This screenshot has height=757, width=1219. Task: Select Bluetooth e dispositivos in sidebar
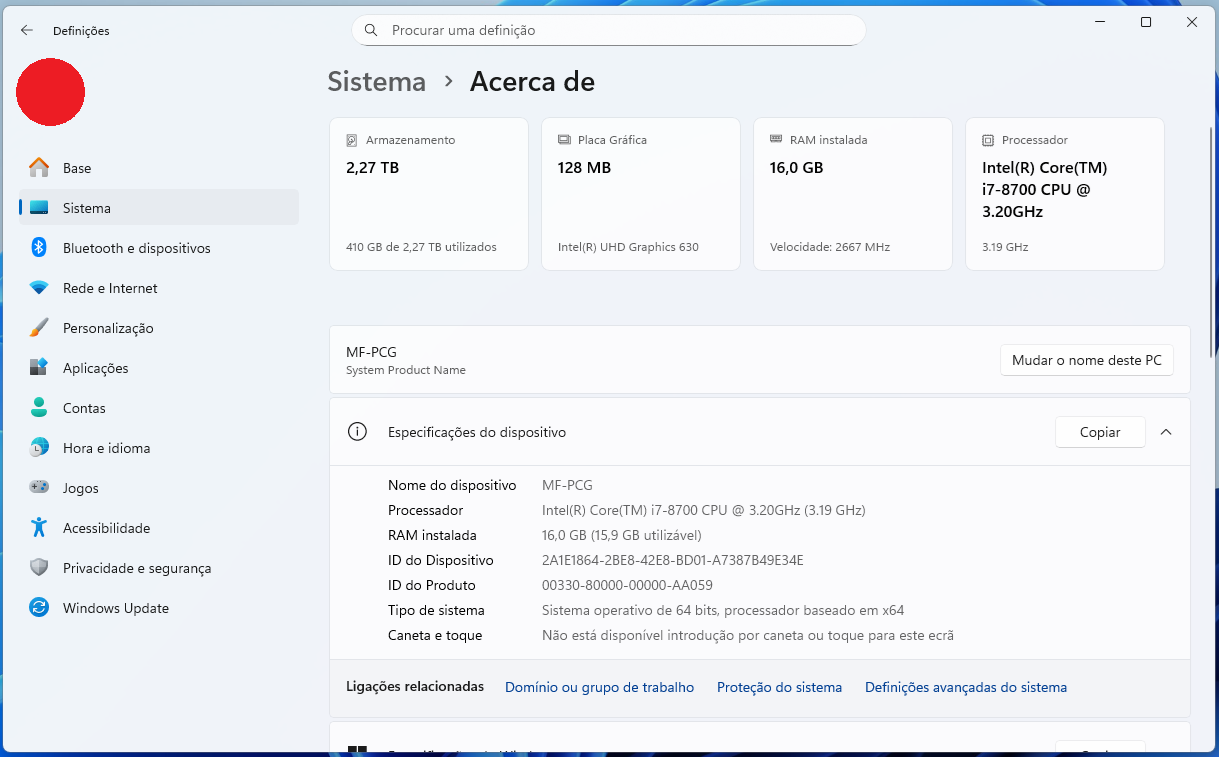tap(159, 248)
